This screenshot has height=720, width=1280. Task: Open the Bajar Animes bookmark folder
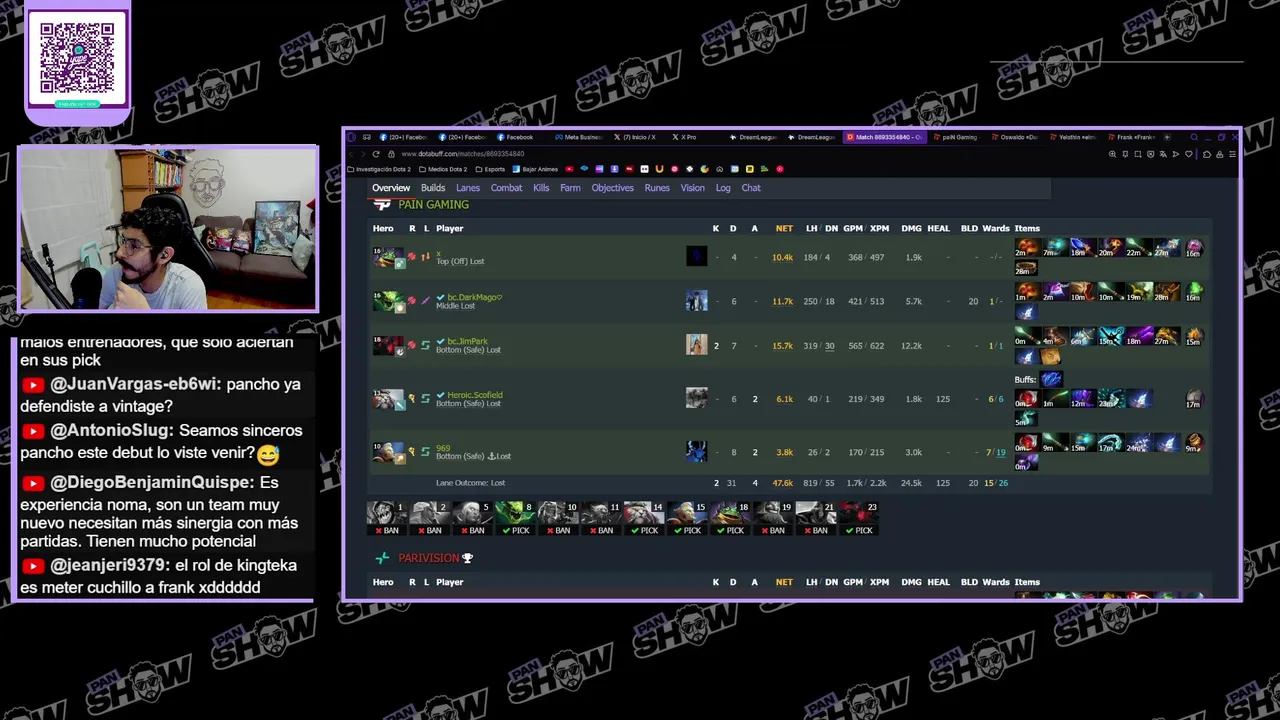coord(535,169)
